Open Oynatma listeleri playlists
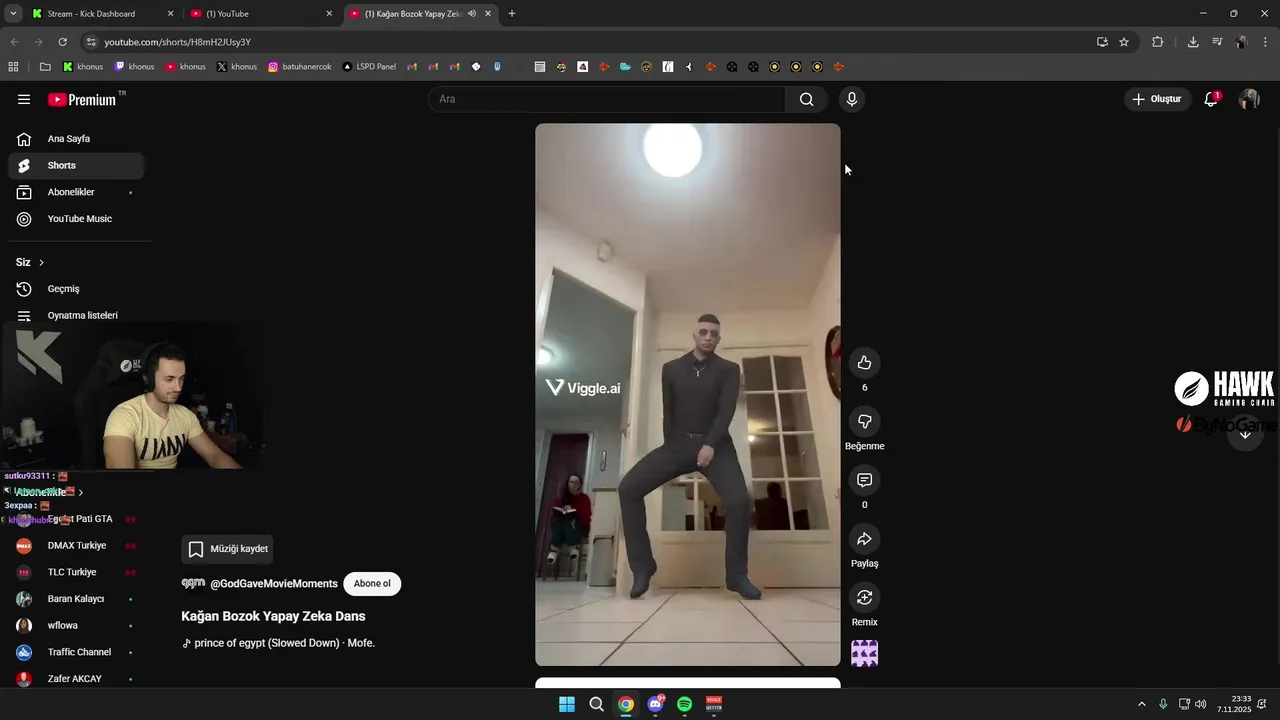Image resolution: width=1280 pixels, height=720 pixels. (x=76, y=315)
